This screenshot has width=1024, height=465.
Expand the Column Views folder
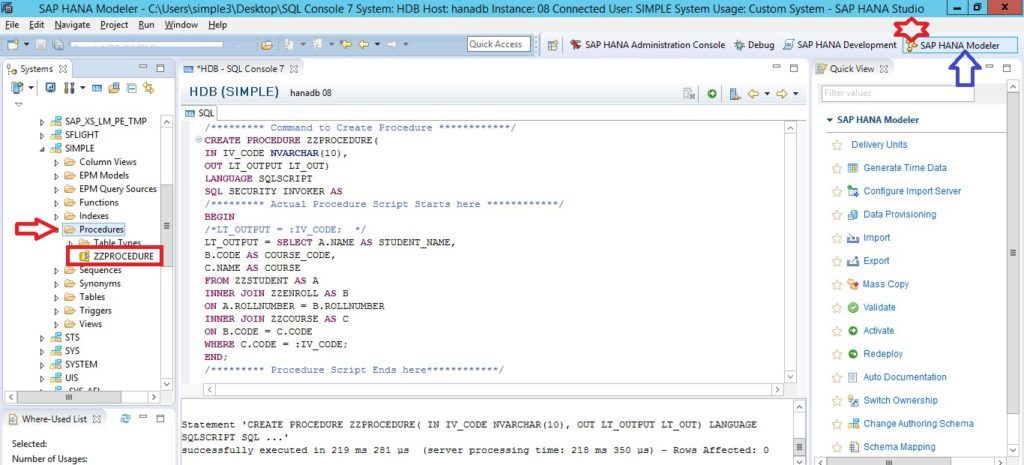click(57, 162)
